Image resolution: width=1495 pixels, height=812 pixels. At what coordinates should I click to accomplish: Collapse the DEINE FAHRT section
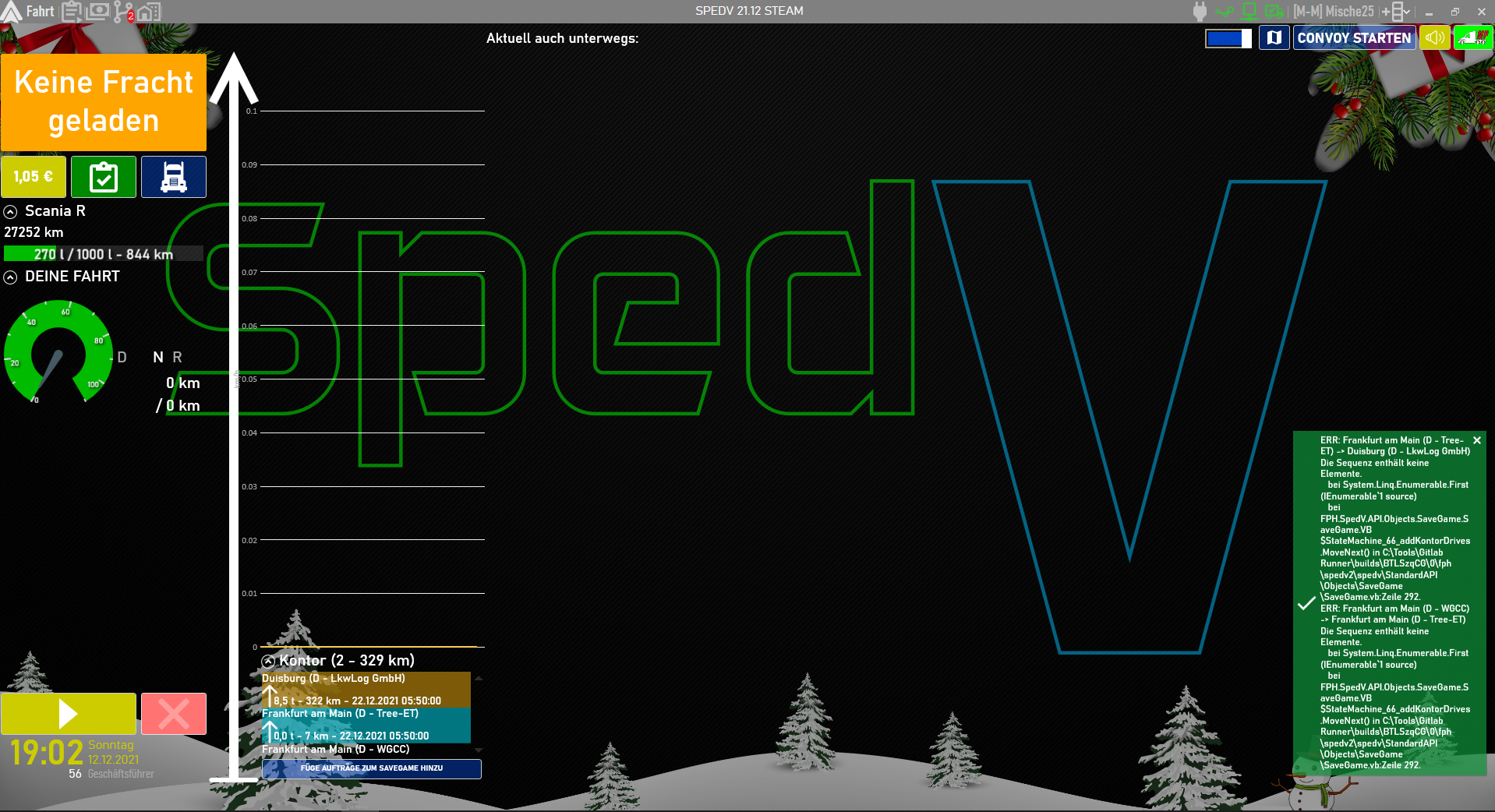[x=11, y=277]
